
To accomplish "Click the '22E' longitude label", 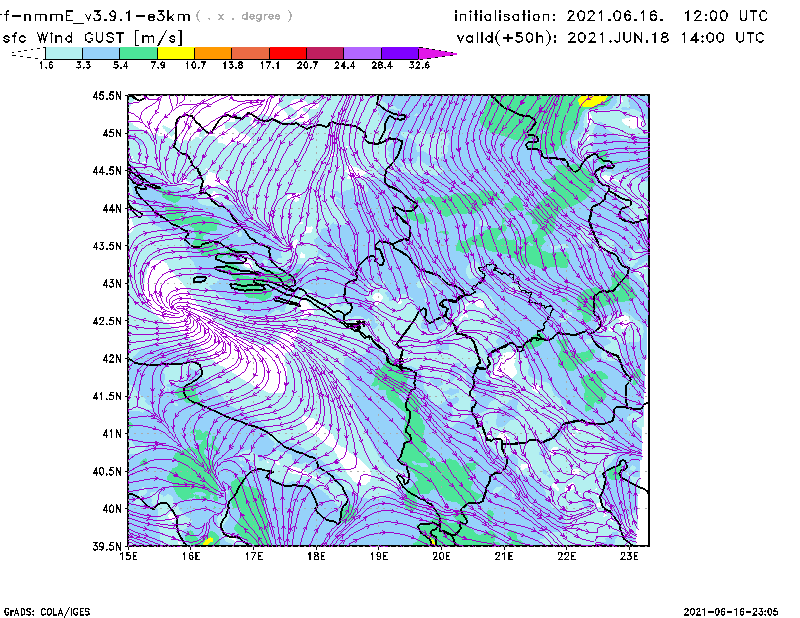I will point(566,556).
